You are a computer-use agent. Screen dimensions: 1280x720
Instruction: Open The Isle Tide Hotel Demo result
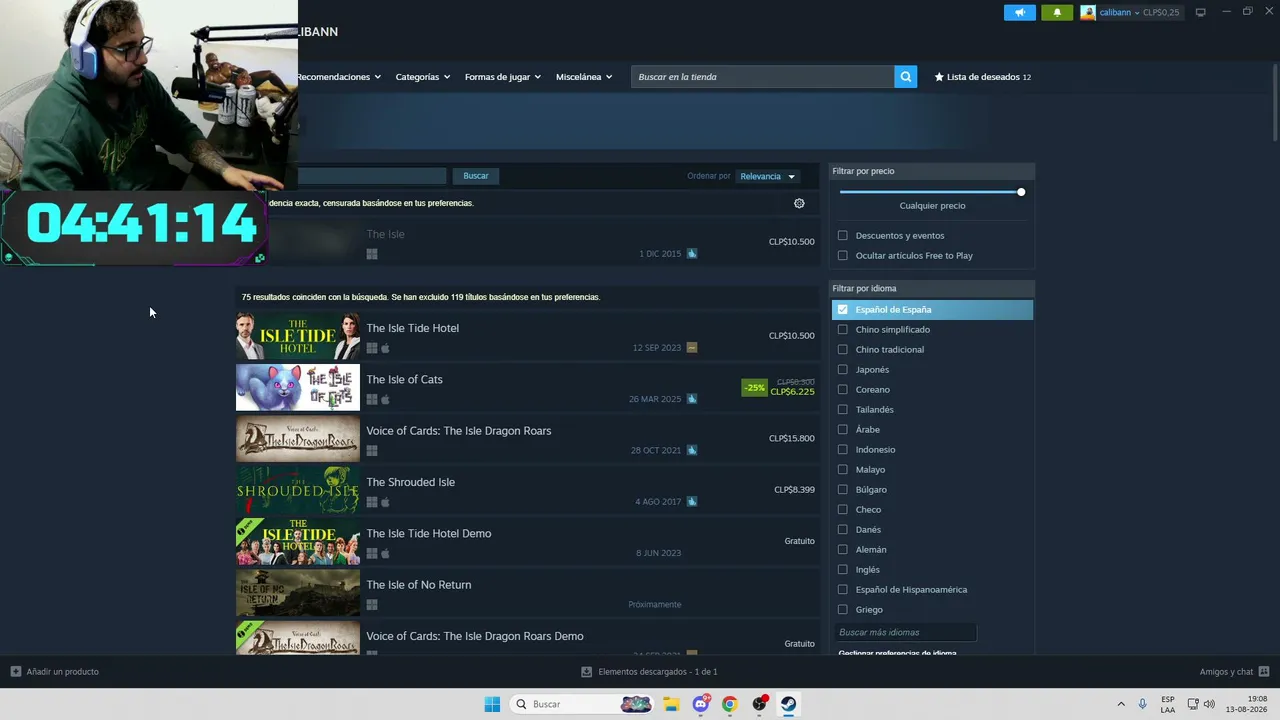click(527, 541)
